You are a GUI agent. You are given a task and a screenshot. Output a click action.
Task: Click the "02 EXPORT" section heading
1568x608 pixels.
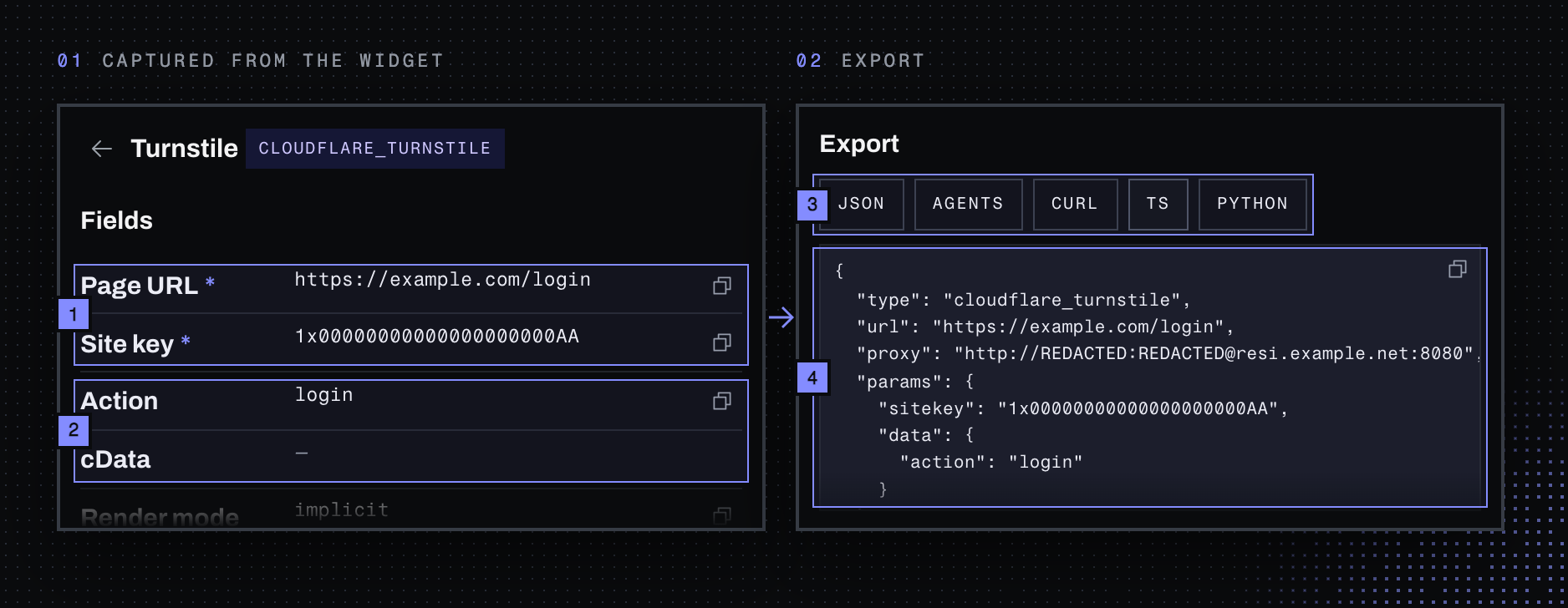coord(860,61)
